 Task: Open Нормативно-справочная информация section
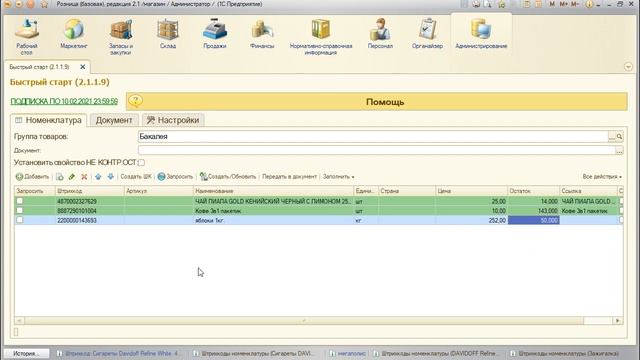321,37
